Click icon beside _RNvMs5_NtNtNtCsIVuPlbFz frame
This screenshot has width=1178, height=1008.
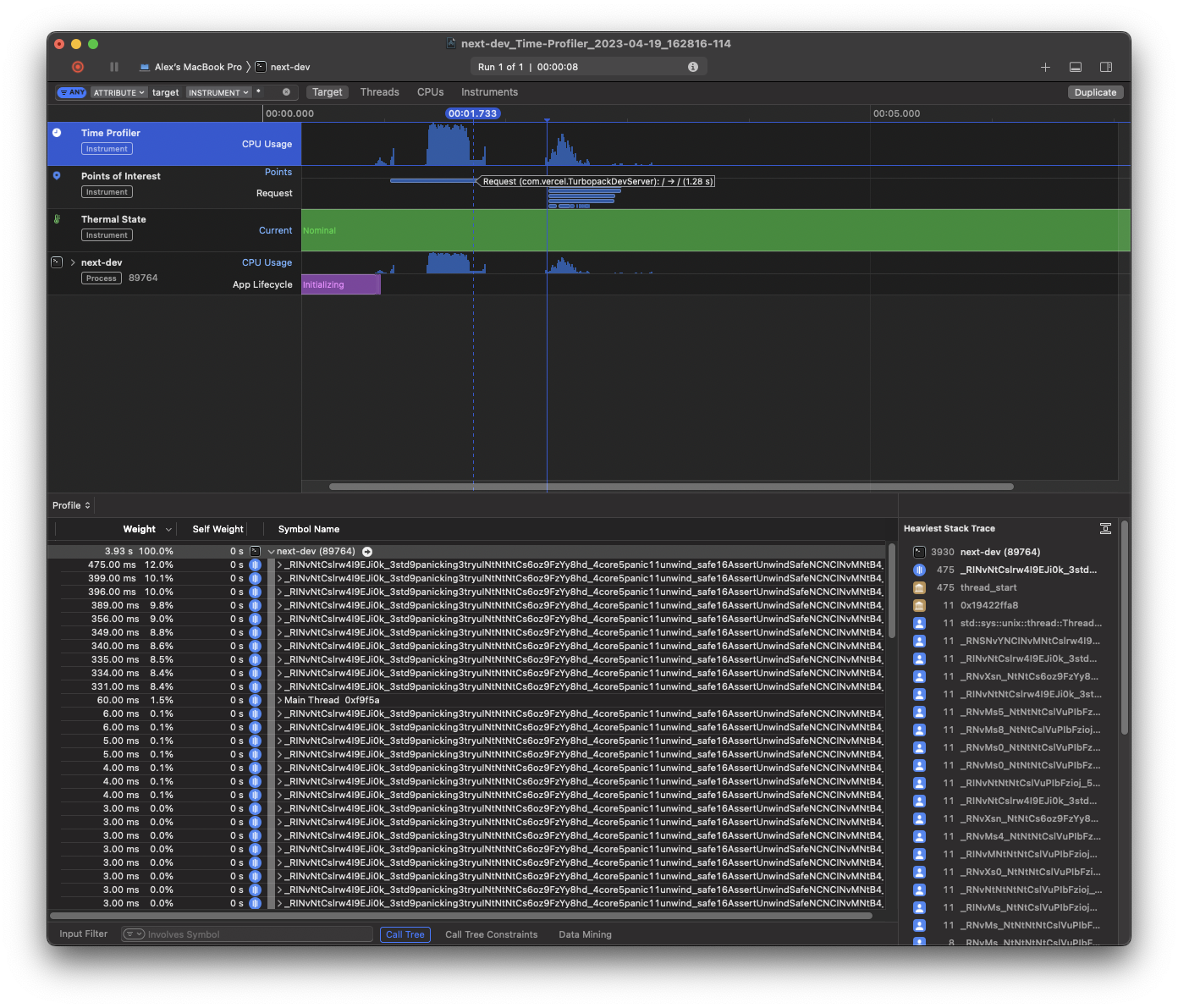pyautogui.click(x=919, y=712)
